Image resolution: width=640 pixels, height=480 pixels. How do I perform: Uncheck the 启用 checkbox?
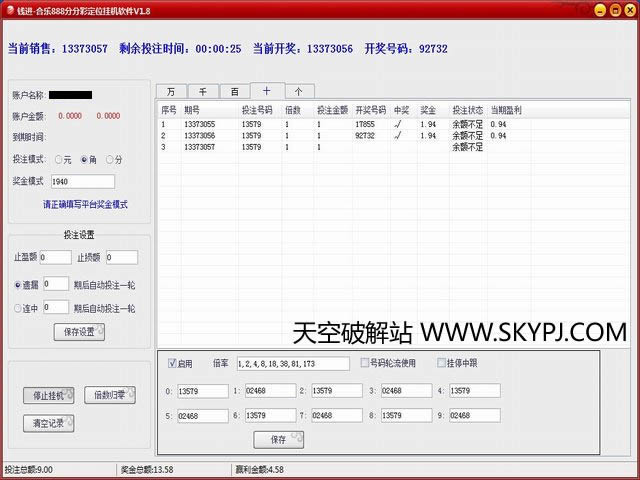coord(173,363)
